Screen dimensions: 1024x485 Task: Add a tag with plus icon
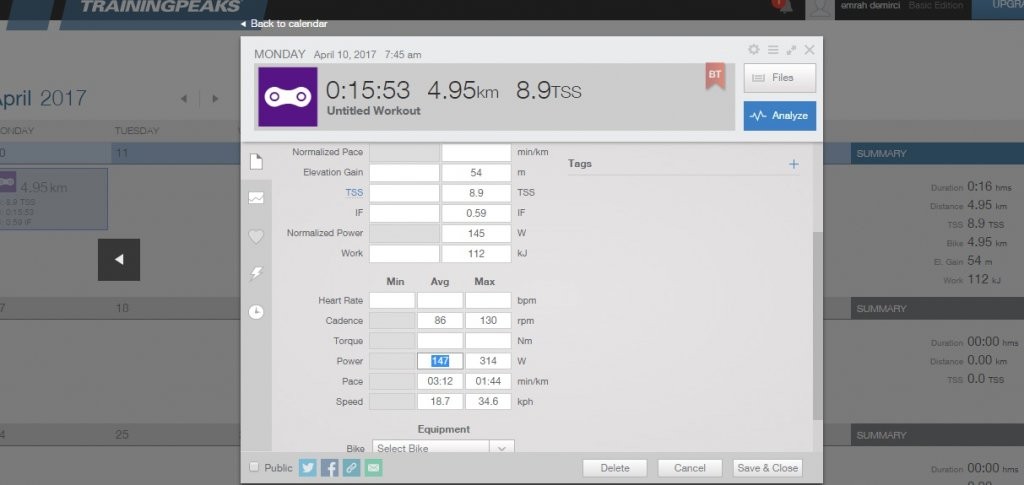794,164
